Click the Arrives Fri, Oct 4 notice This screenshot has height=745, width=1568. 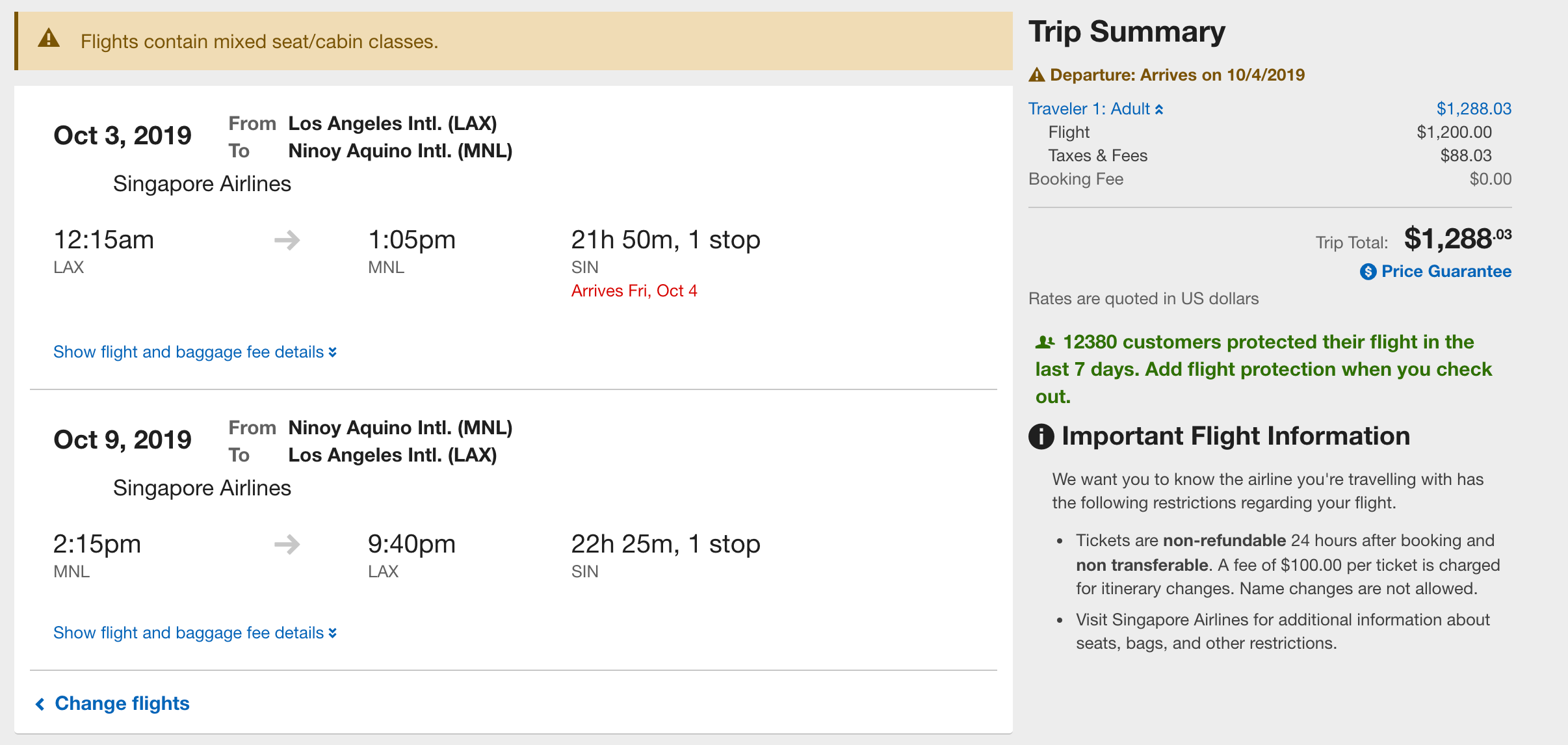[x=634, y=291]
